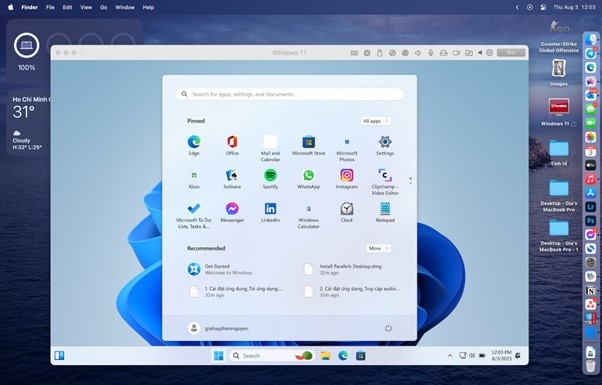
Task: Open the '1. Cài đặt ứng dụng' recommended file
Action: point(235,291)
